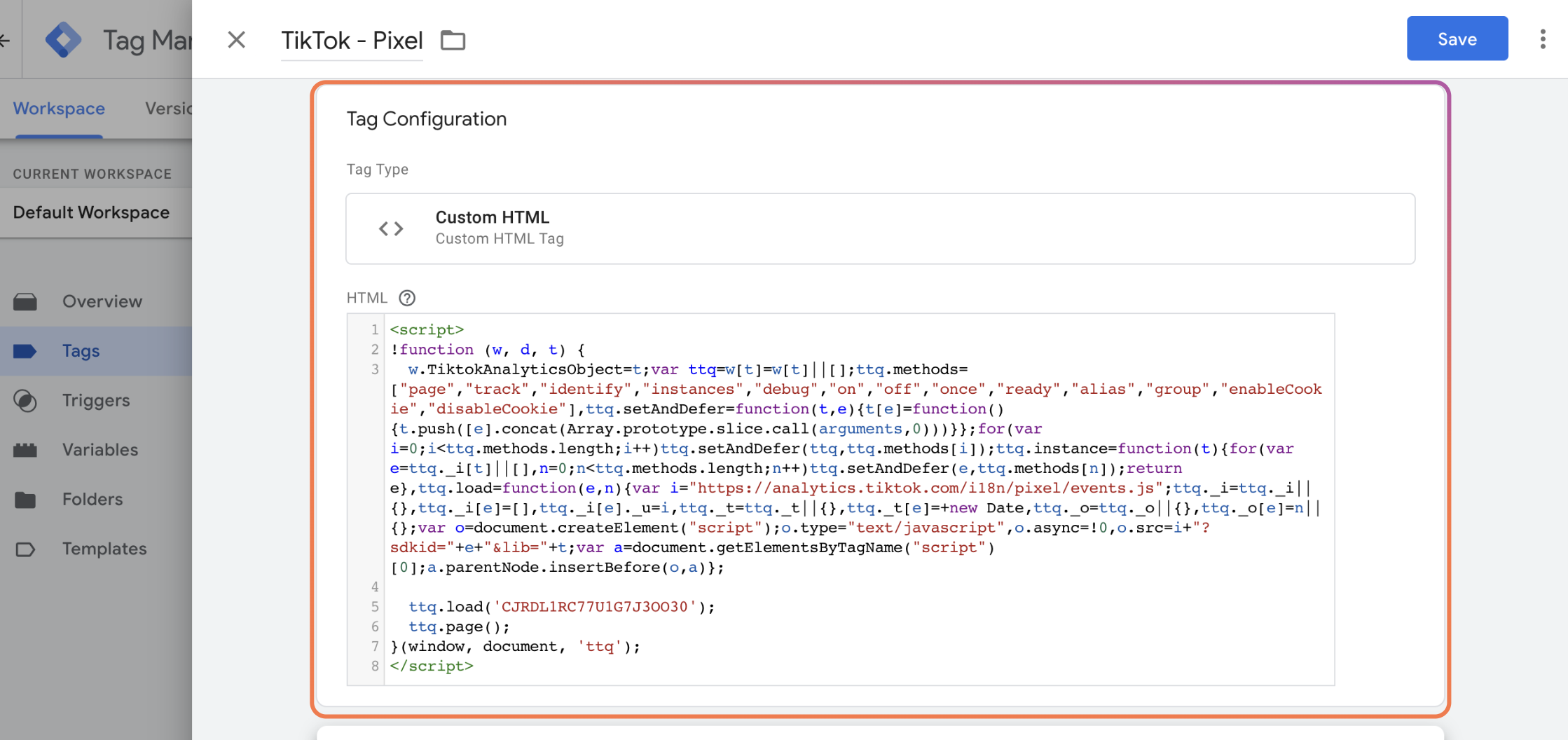Screen dimensions: 1568x740
Task: Click line number 5 in the gutter
Action: pos(375,607)
